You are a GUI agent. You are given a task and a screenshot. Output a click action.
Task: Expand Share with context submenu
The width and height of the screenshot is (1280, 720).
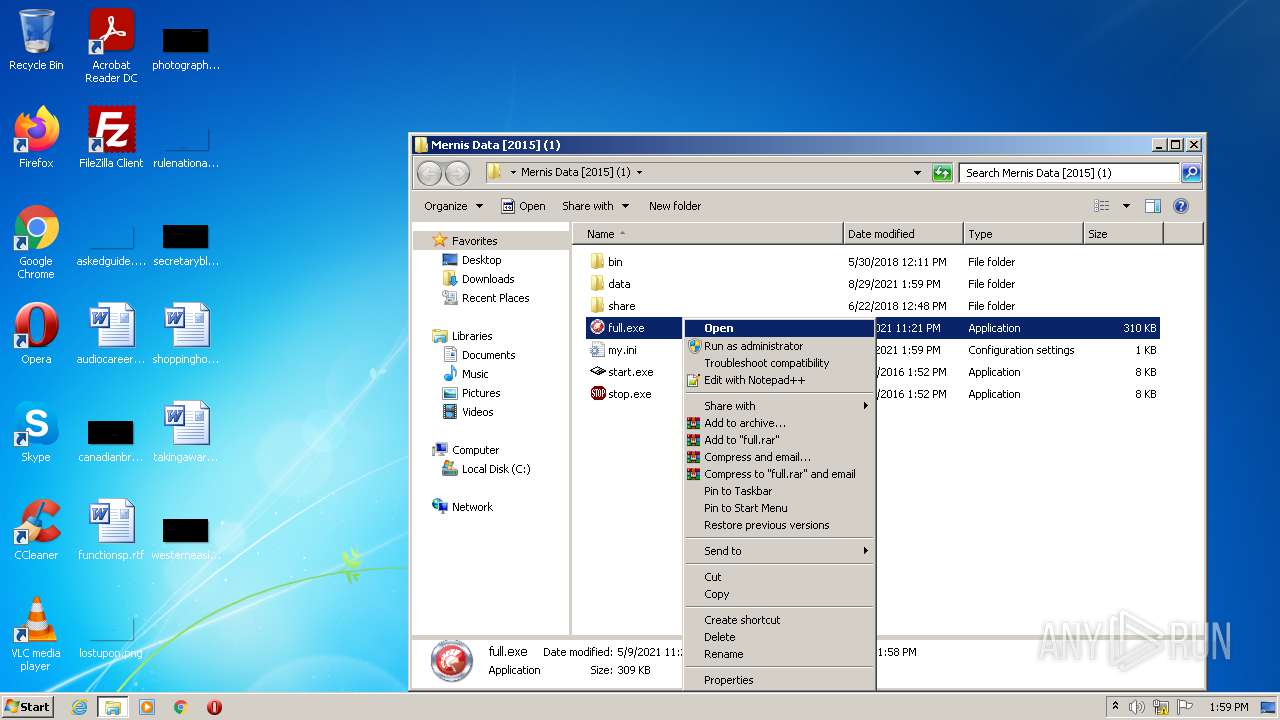(x=779, y=406)
